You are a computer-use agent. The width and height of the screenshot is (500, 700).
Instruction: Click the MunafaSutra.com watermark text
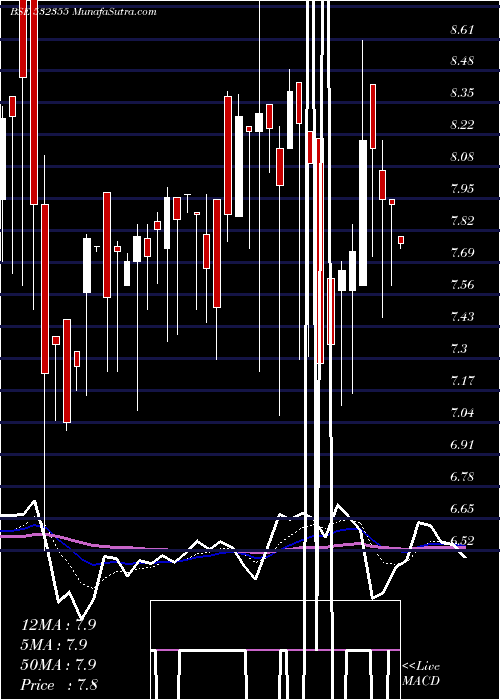(114, 12)
